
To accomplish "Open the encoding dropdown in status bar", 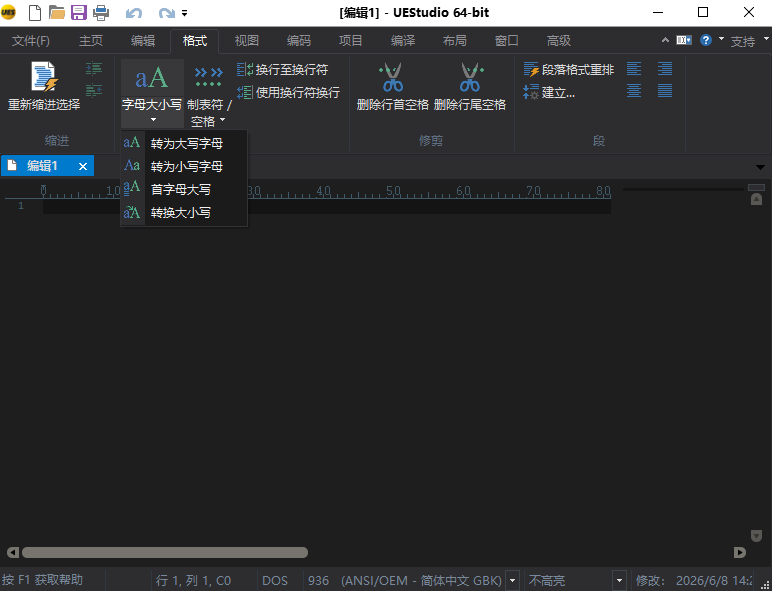I will pos(513,580).
